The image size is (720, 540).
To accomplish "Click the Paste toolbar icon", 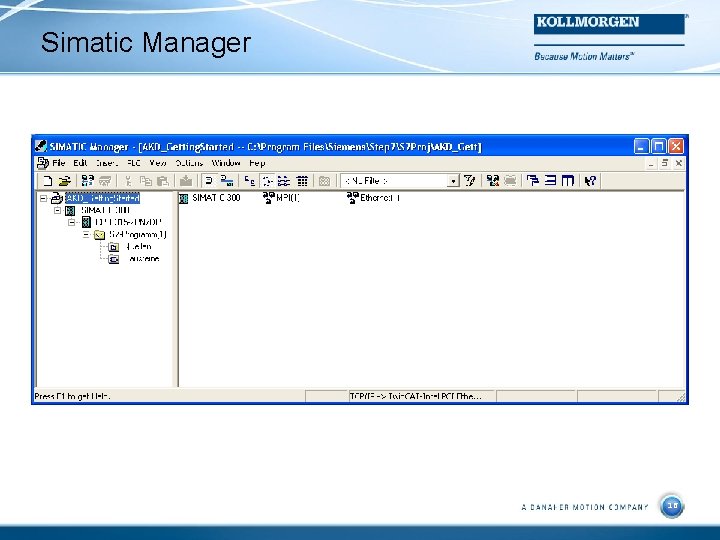I will [x=163, y=181].
